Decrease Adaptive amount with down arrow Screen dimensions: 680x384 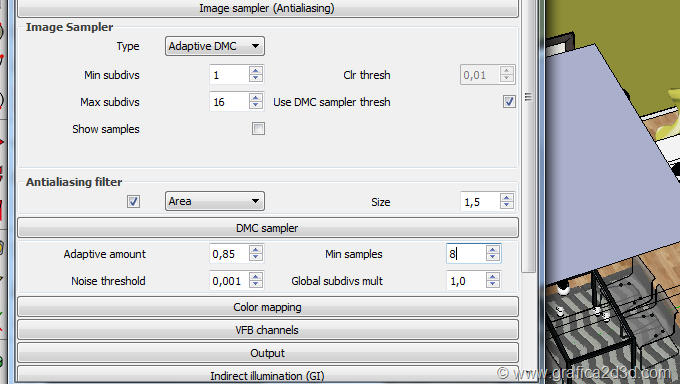pyautogui.click(x=255, y=257)
